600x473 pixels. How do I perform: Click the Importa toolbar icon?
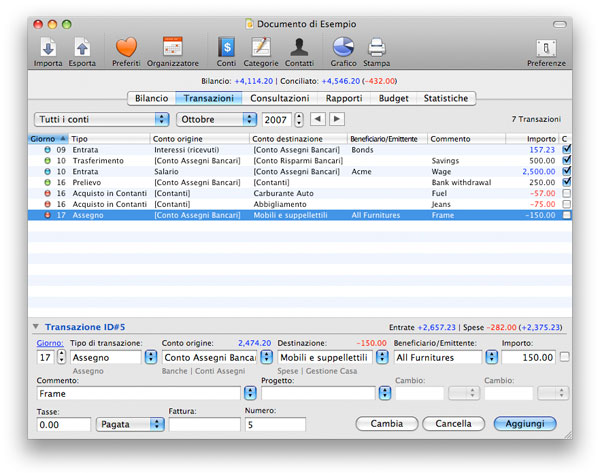[48, 47]
